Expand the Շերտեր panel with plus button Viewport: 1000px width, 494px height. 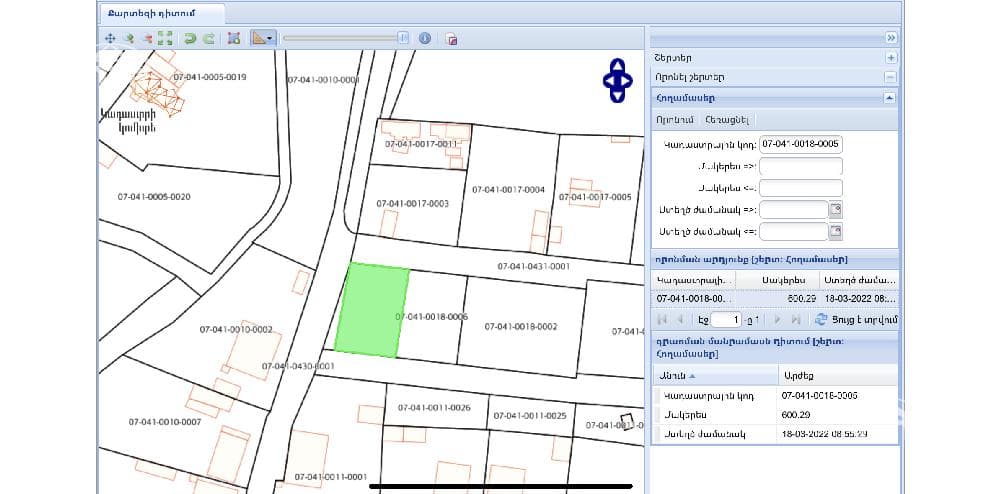891,57
